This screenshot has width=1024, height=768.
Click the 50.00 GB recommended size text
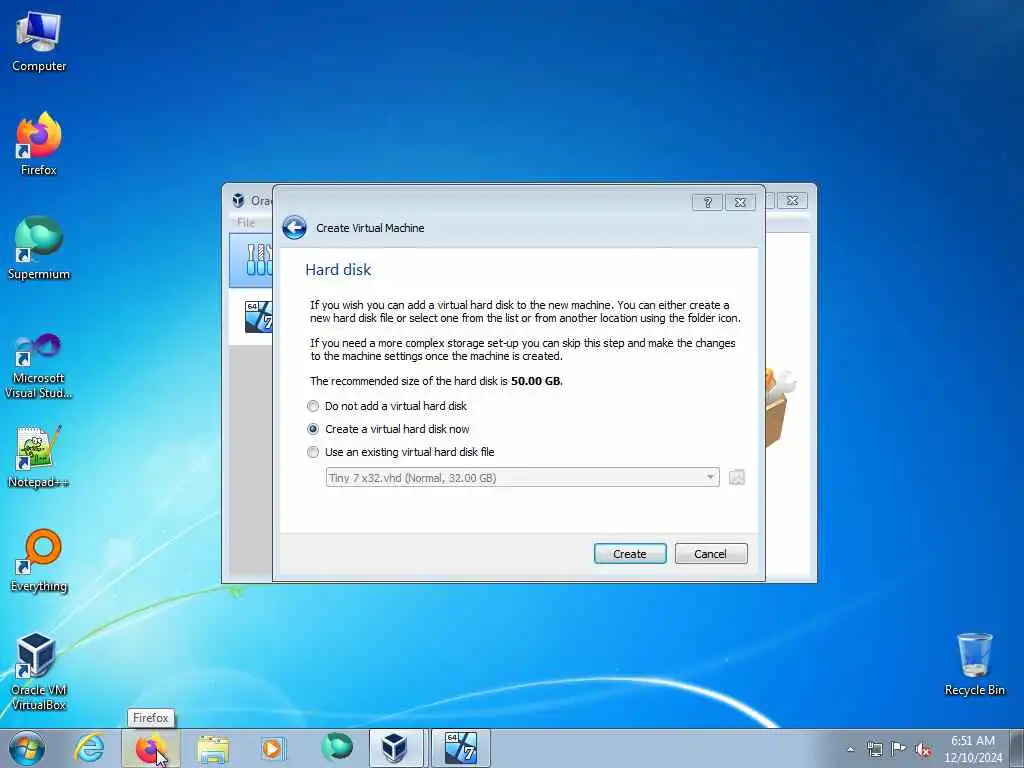pos(536,381)
